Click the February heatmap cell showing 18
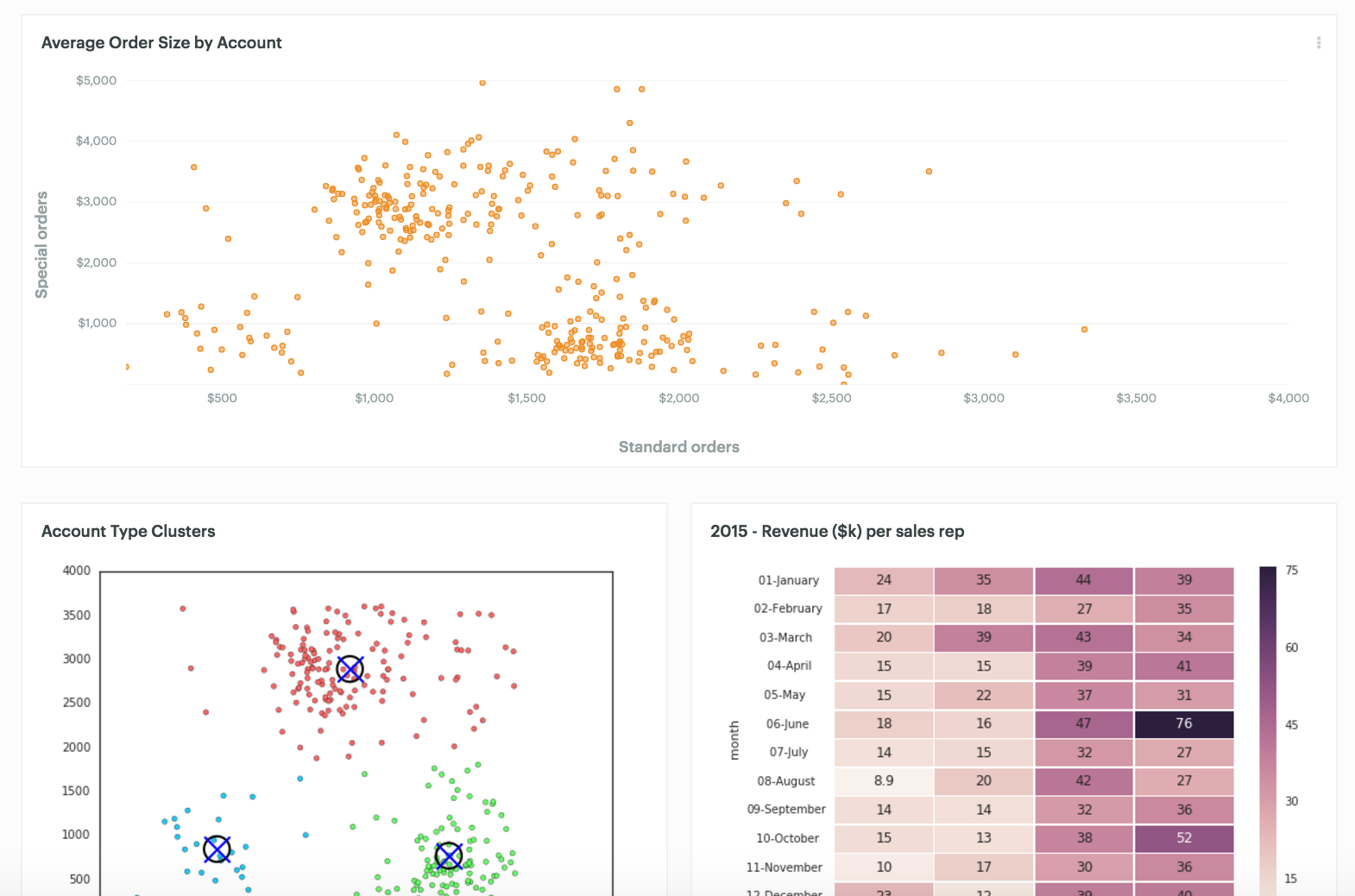This screenshot has width=1355, height=896. (984, 609)
